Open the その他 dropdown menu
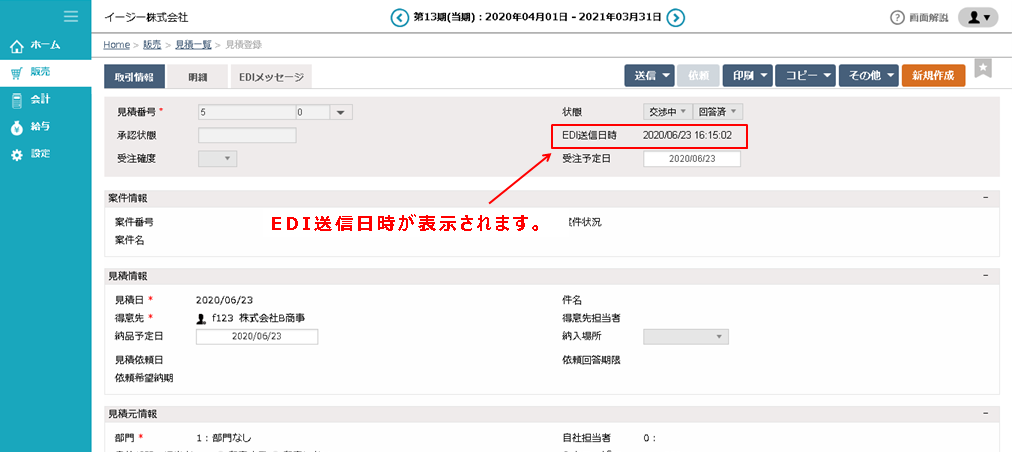This screenshot has width=1012, height=452. 867,75
